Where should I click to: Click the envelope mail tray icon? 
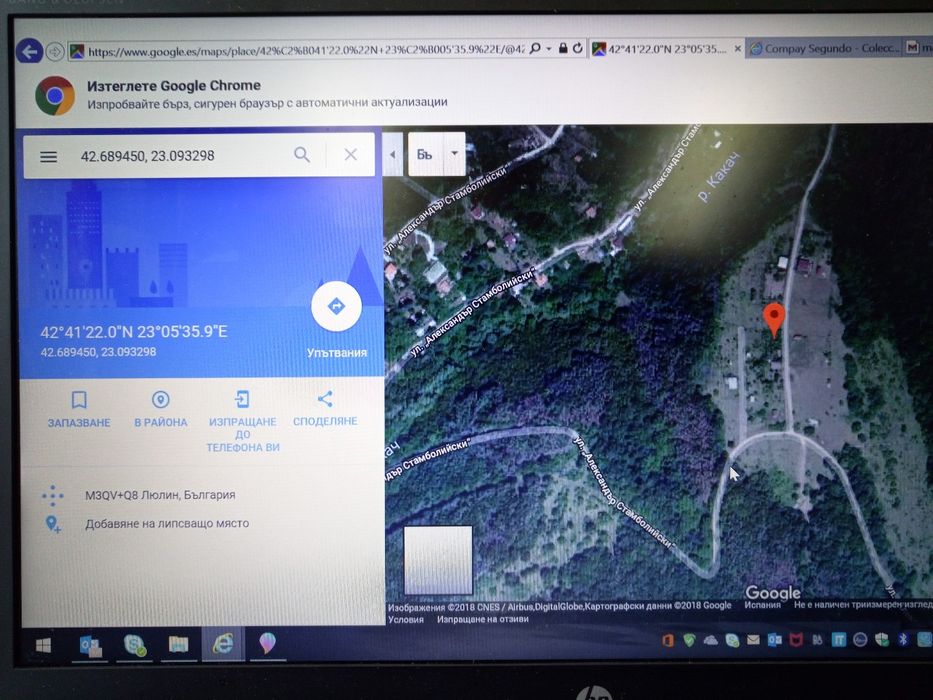753,640
